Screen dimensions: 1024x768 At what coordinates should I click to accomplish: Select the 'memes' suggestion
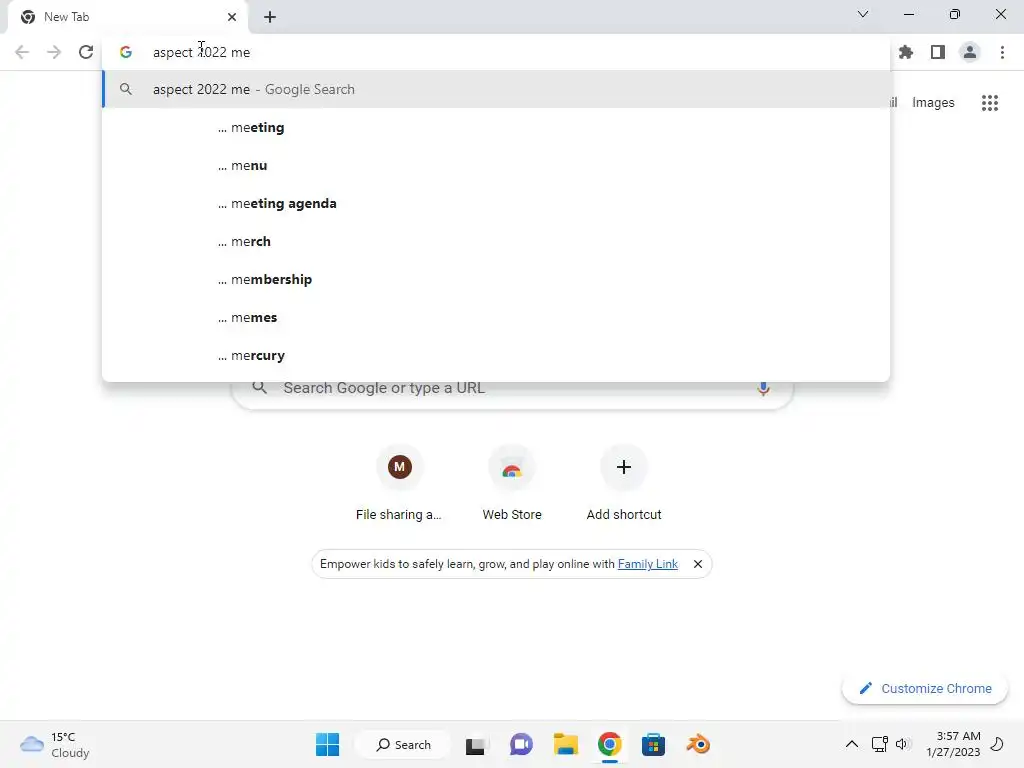tap(496, 317)
